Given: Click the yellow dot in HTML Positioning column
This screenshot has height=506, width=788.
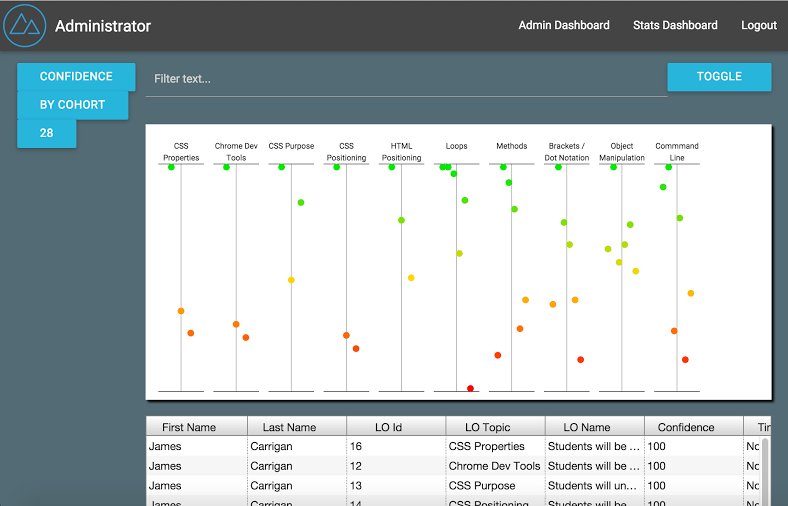Looking at the screenshot, I should [x=411, y=278].
